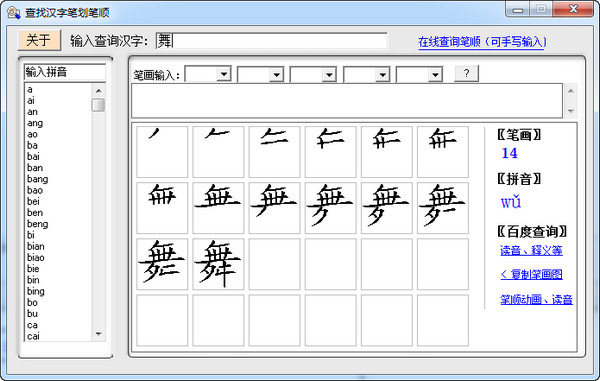Select pinyin "biao" in the list
This screenshot has height=381, width=600.
point(36,257)
